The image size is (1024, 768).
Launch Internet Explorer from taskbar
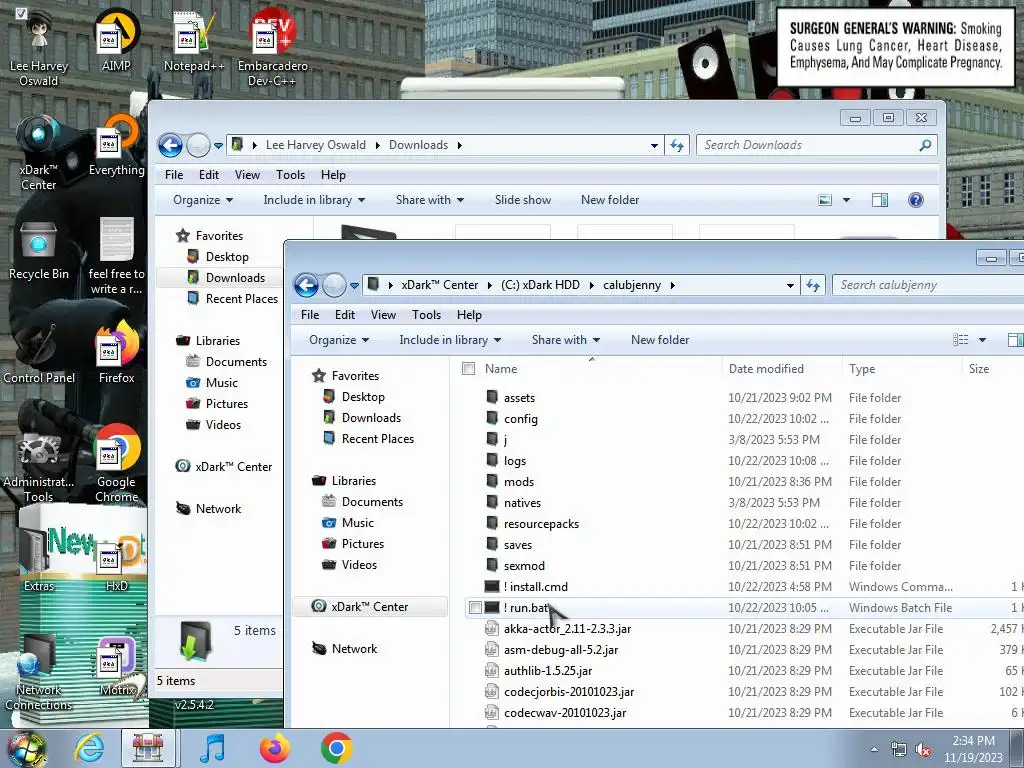[x=89, y=748]
